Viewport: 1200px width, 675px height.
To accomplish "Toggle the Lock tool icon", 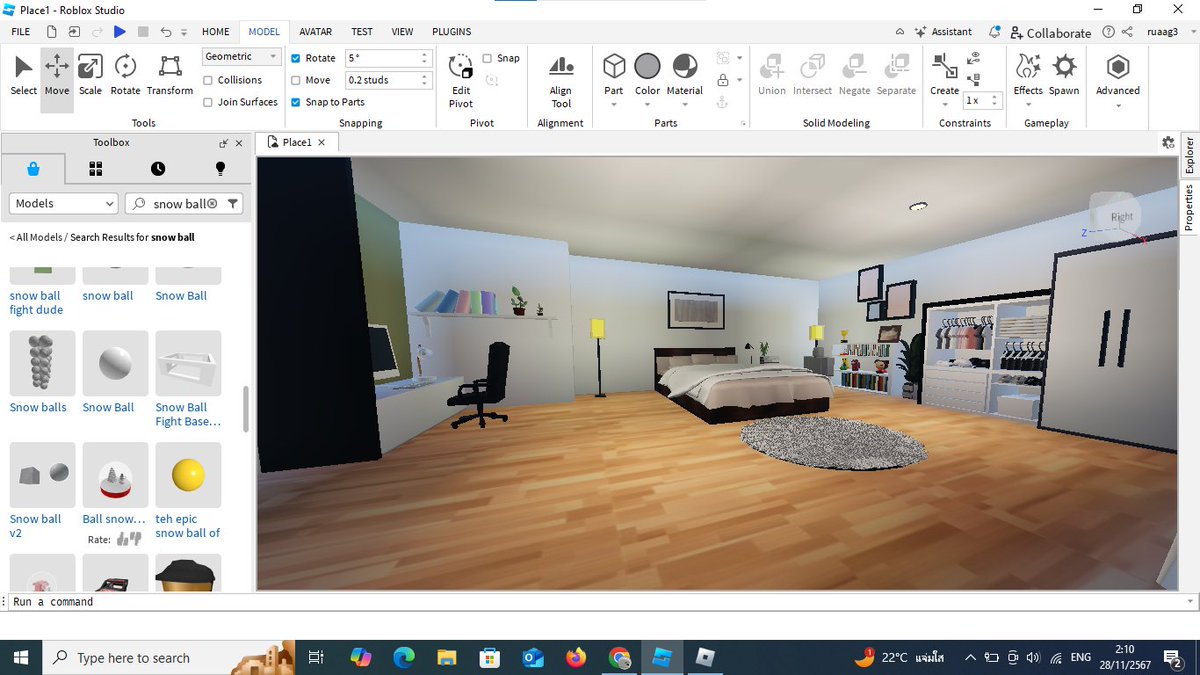I will 722,80.
